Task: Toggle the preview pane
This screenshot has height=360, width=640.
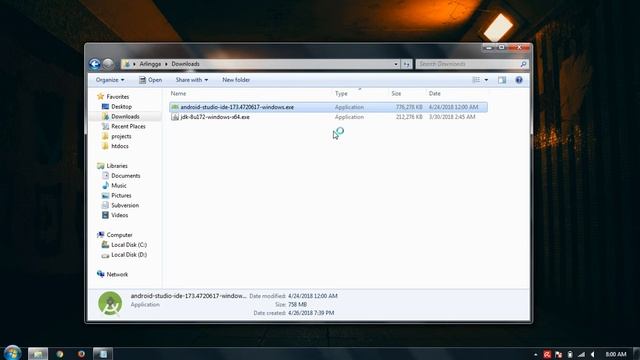Action: pos(502,80)
